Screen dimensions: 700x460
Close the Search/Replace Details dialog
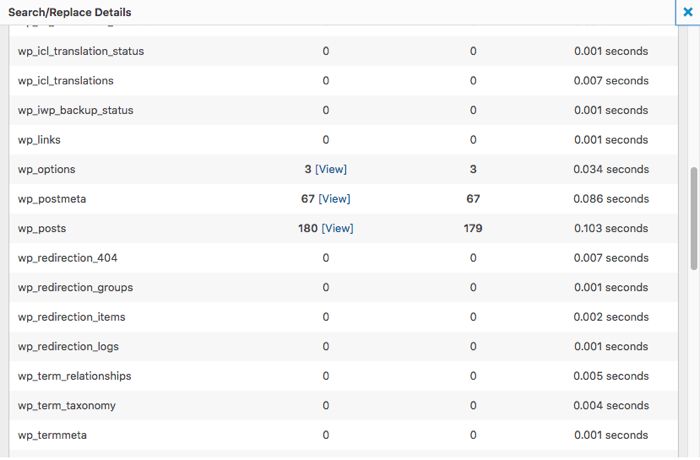pyautogui.click(x=687, y=12)
